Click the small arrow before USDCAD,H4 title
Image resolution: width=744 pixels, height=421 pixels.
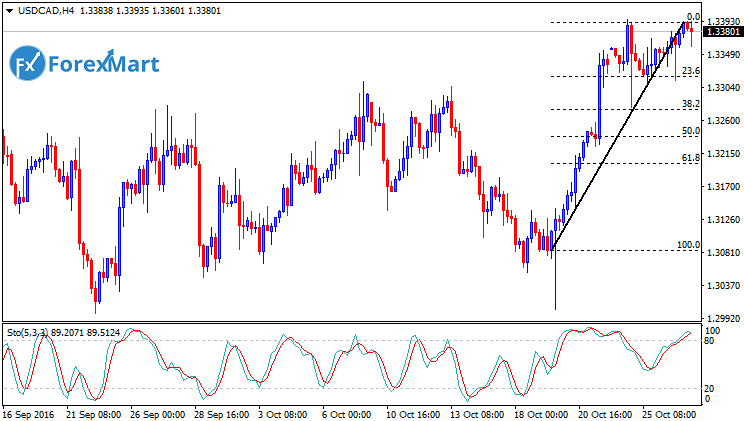pyautogui.click(x=10, y=11)
